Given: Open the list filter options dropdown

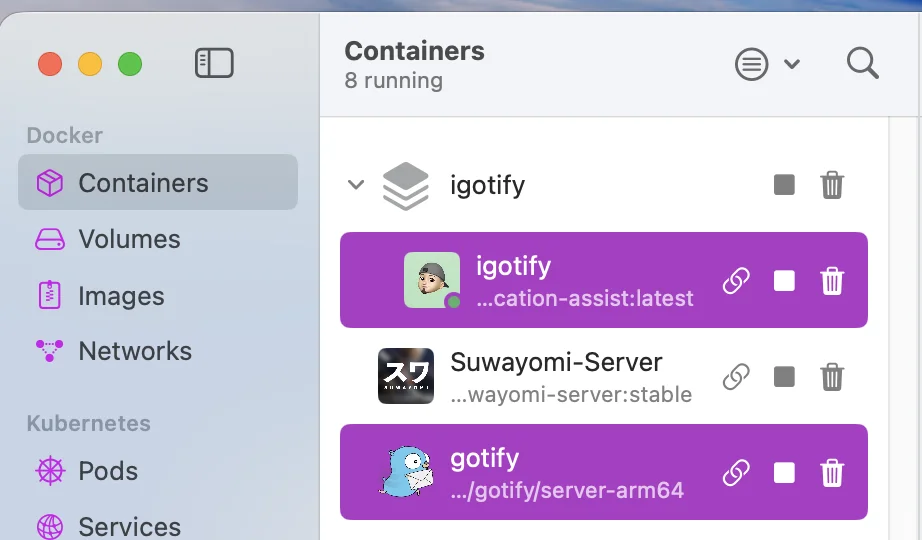Looking at the screenshot, I should 767,65.
